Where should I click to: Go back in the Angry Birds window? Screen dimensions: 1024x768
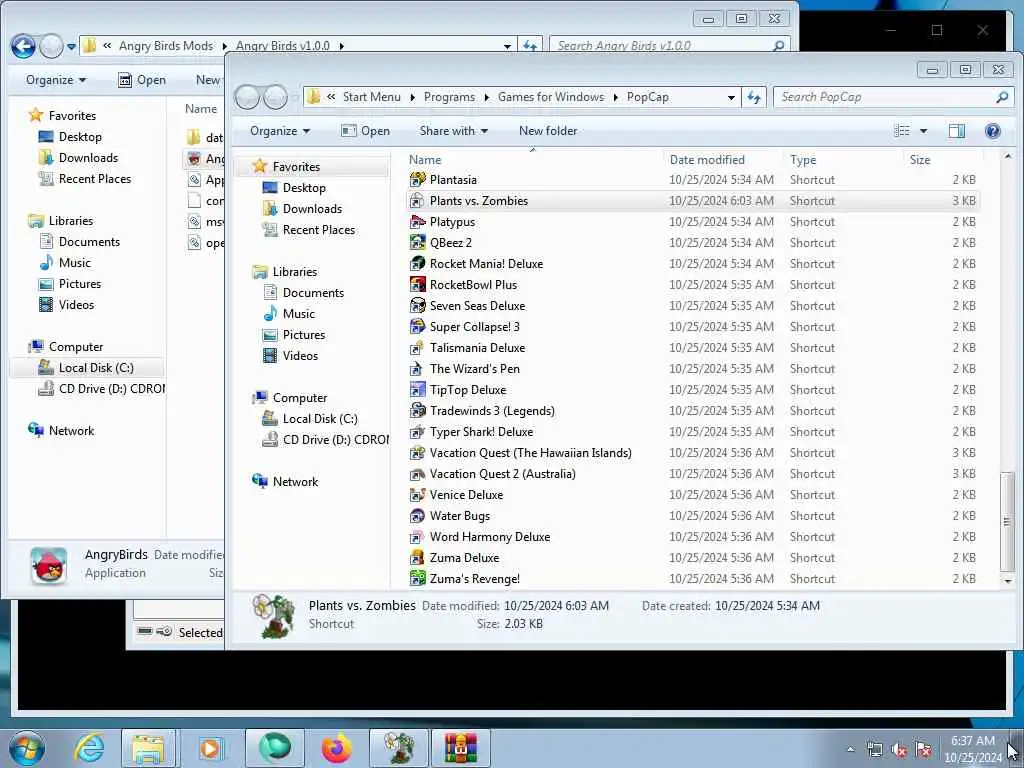coord(23,46)
